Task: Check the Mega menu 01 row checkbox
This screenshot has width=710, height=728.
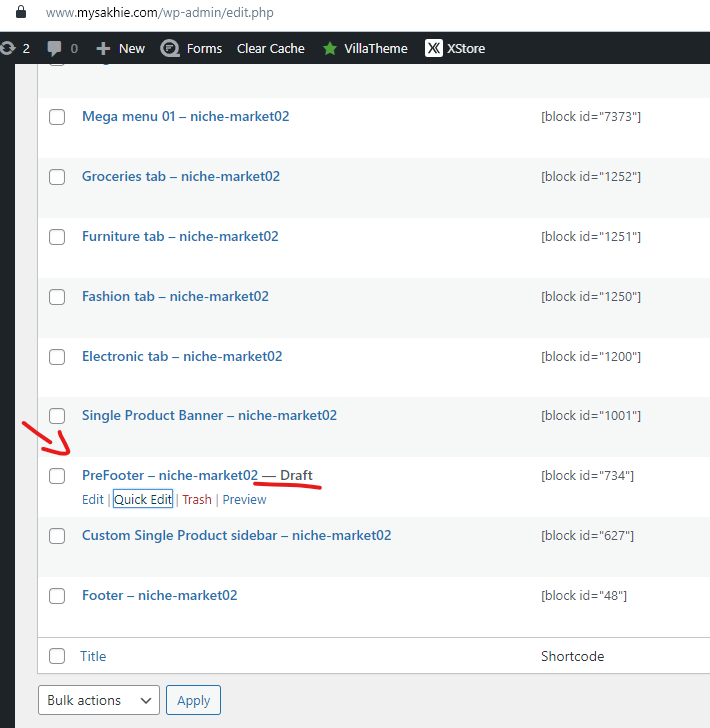Action: 57,117
